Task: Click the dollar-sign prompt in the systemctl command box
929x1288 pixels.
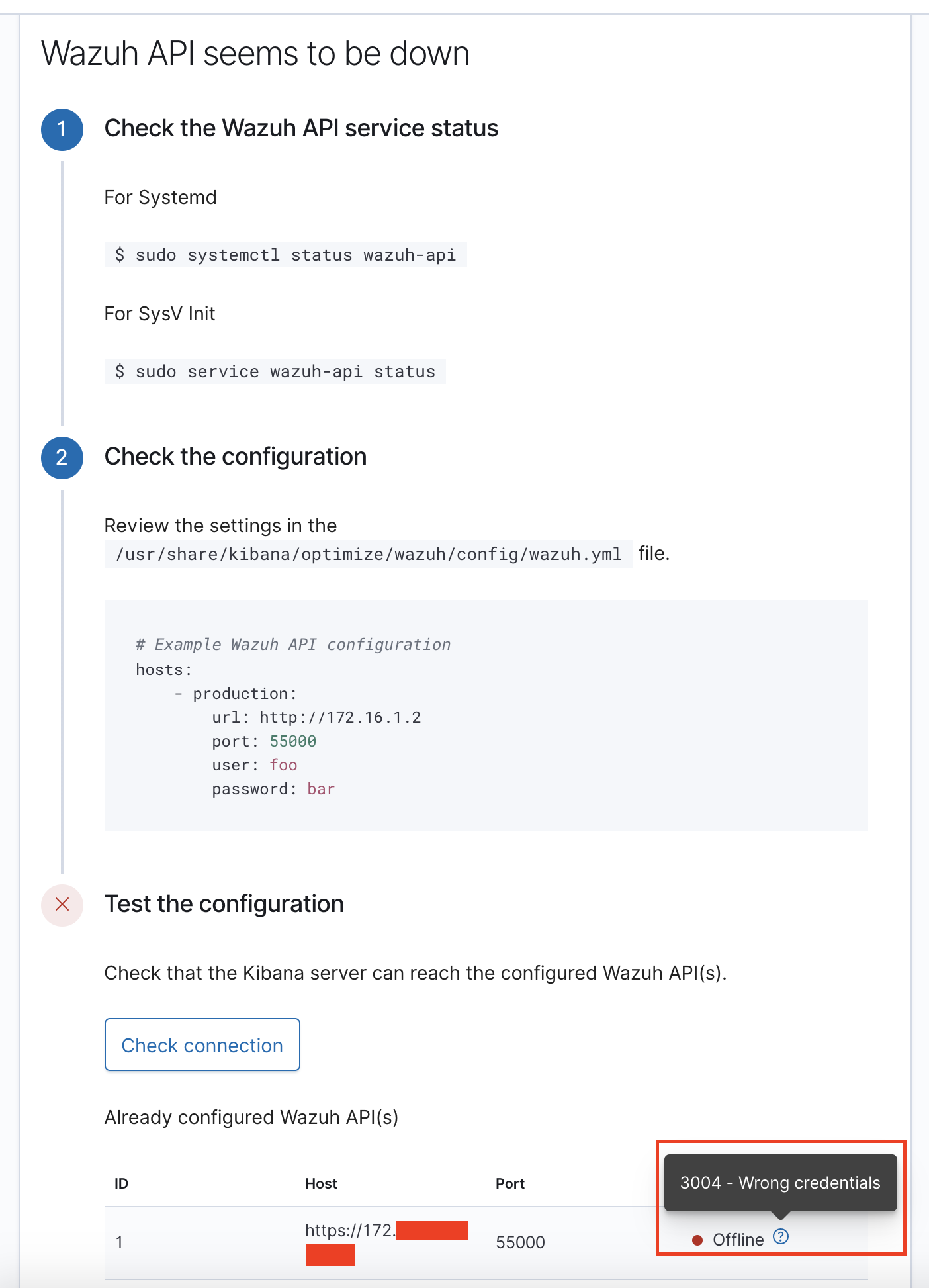Action: [120, 255]
